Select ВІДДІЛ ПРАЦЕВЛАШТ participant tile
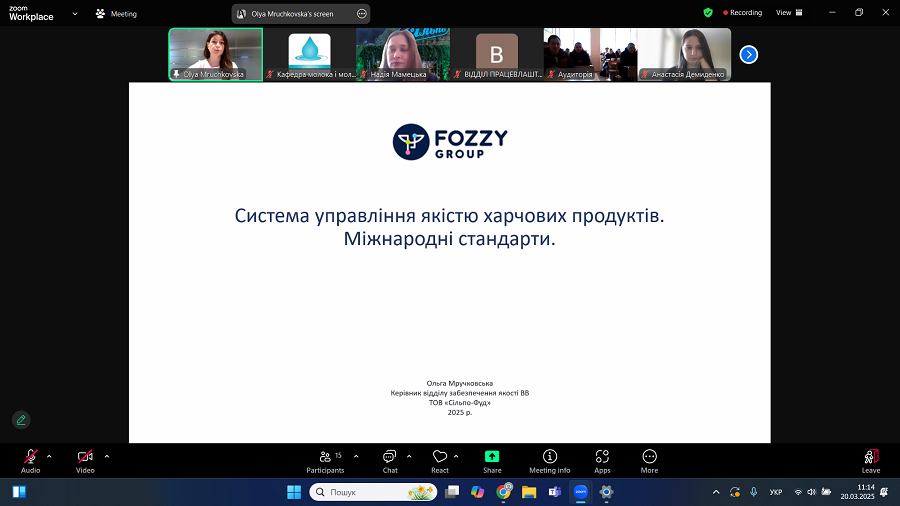This screenshot has height=506, width=900. [x=496, y=55]
